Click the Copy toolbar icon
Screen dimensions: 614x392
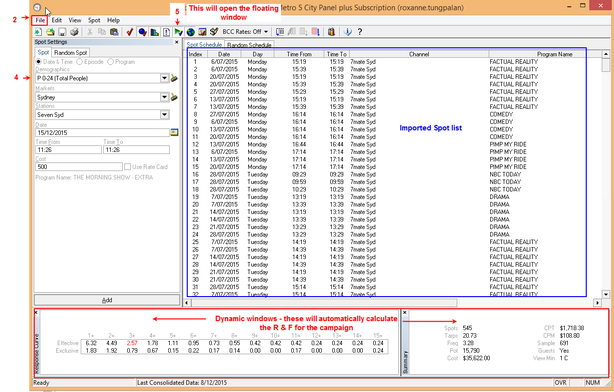pyautogui.click(x=102, y=32)
